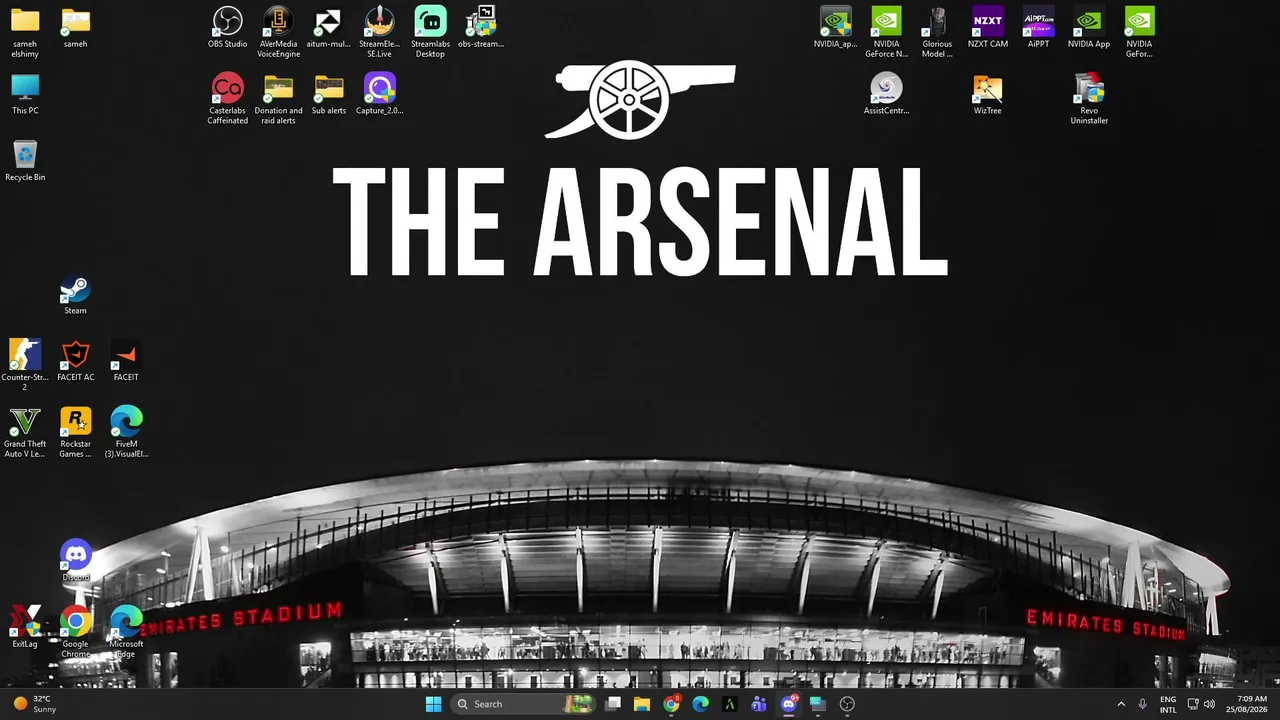Image resolution: width=1280 pixels, height=720 pixels.
Task: Open Chrome from the taskbar
Action: (x=671, y=704)
